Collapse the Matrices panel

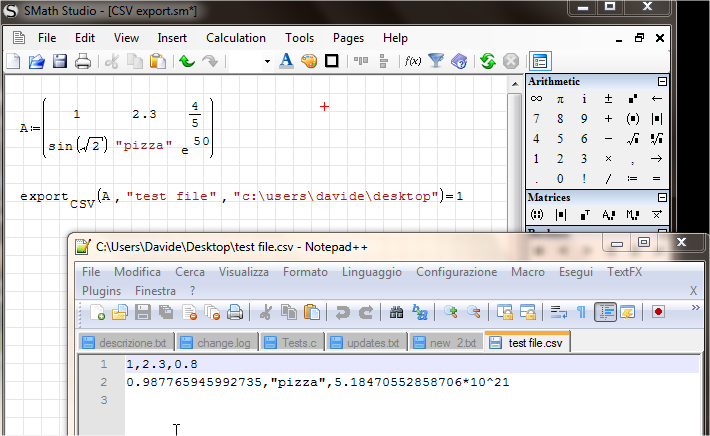pos(661,197)
